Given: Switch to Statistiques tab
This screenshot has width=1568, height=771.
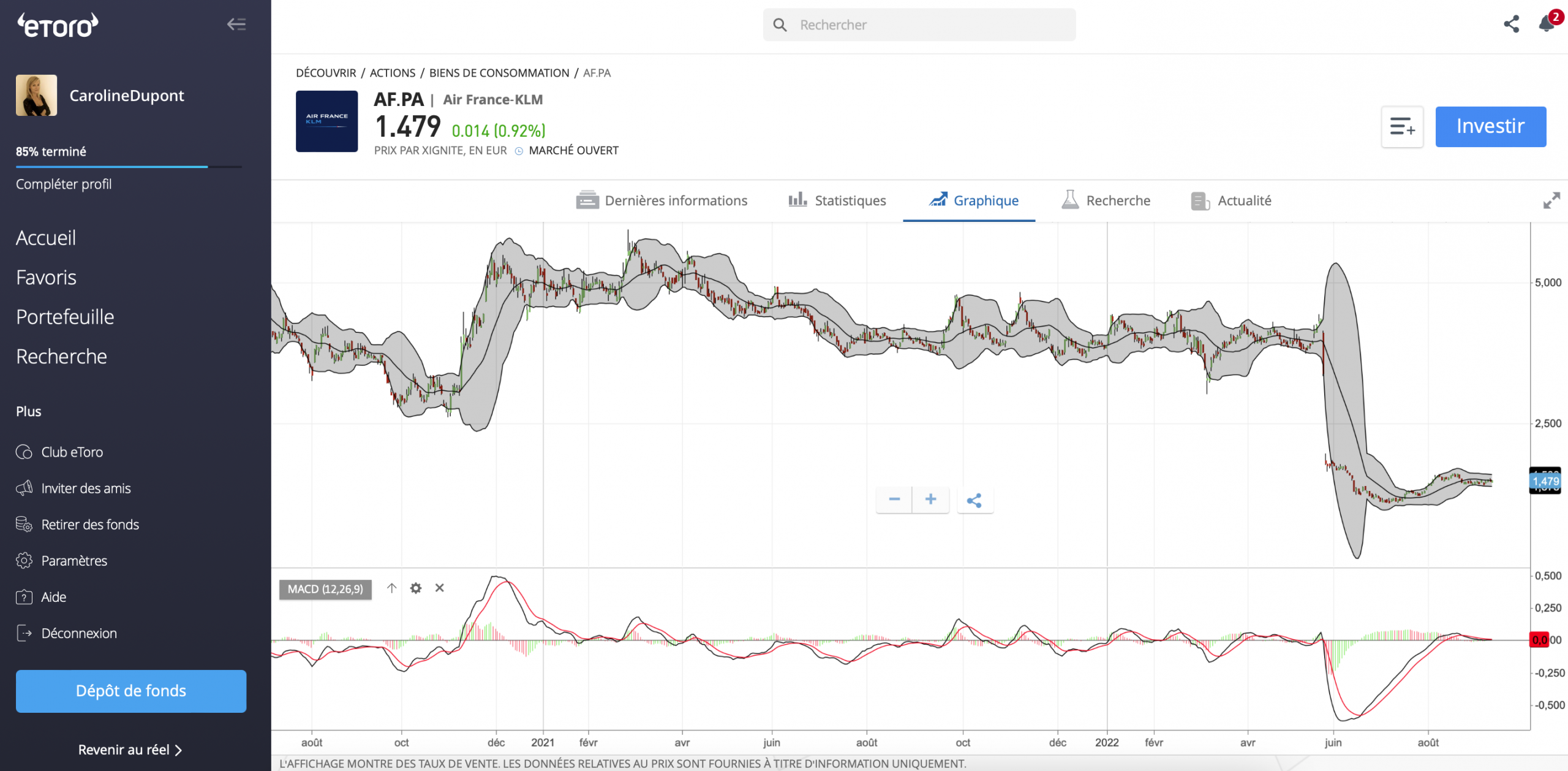Looking at the screenshot, I should [x=837, y=200].
